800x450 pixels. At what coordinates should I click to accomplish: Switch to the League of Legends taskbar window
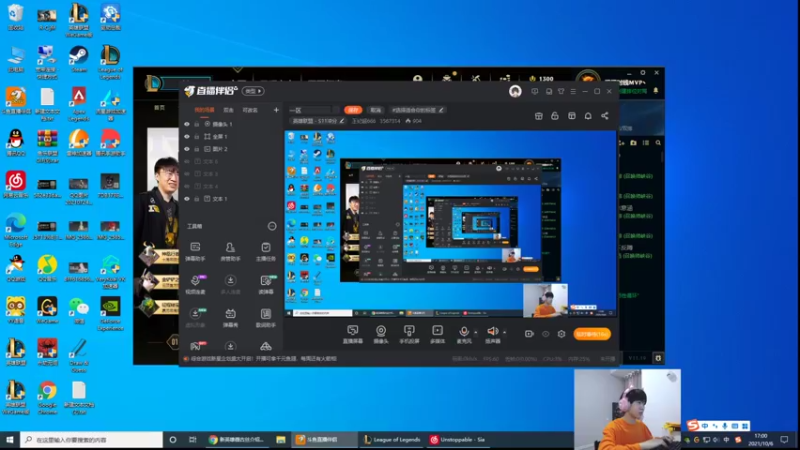coord(392,439)
